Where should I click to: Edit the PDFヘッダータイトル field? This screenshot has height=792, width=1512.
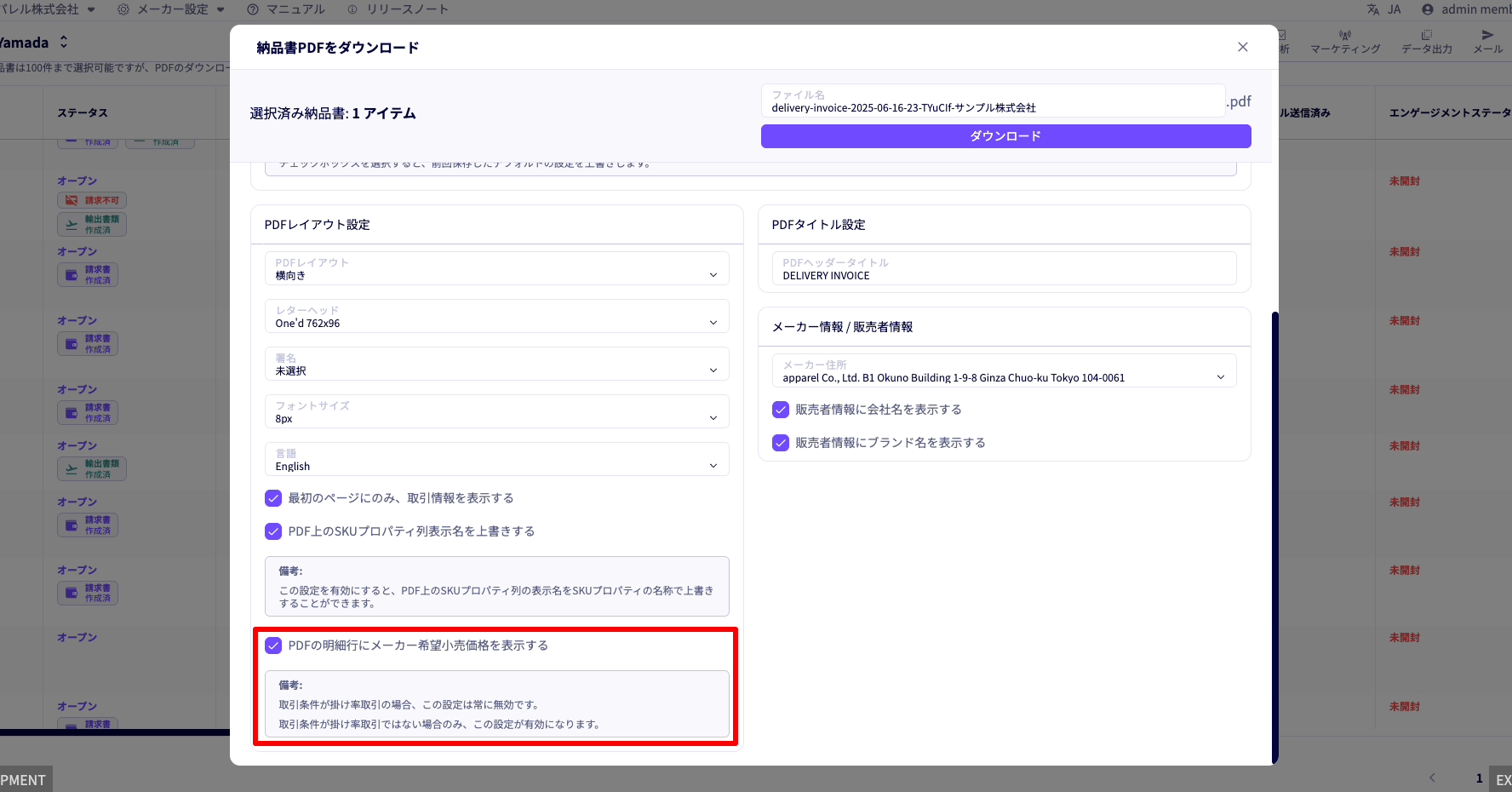(x=1004, y=269)
